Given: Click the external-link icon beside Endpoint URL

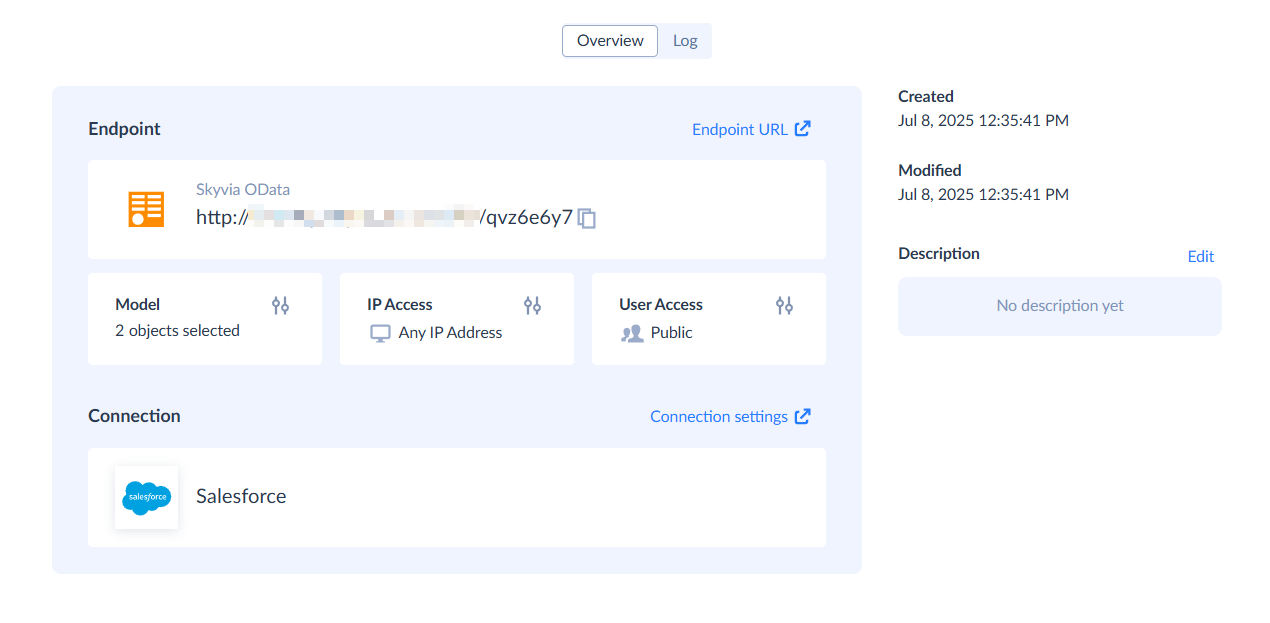Looking at the screenshot, I should (802, 129).
